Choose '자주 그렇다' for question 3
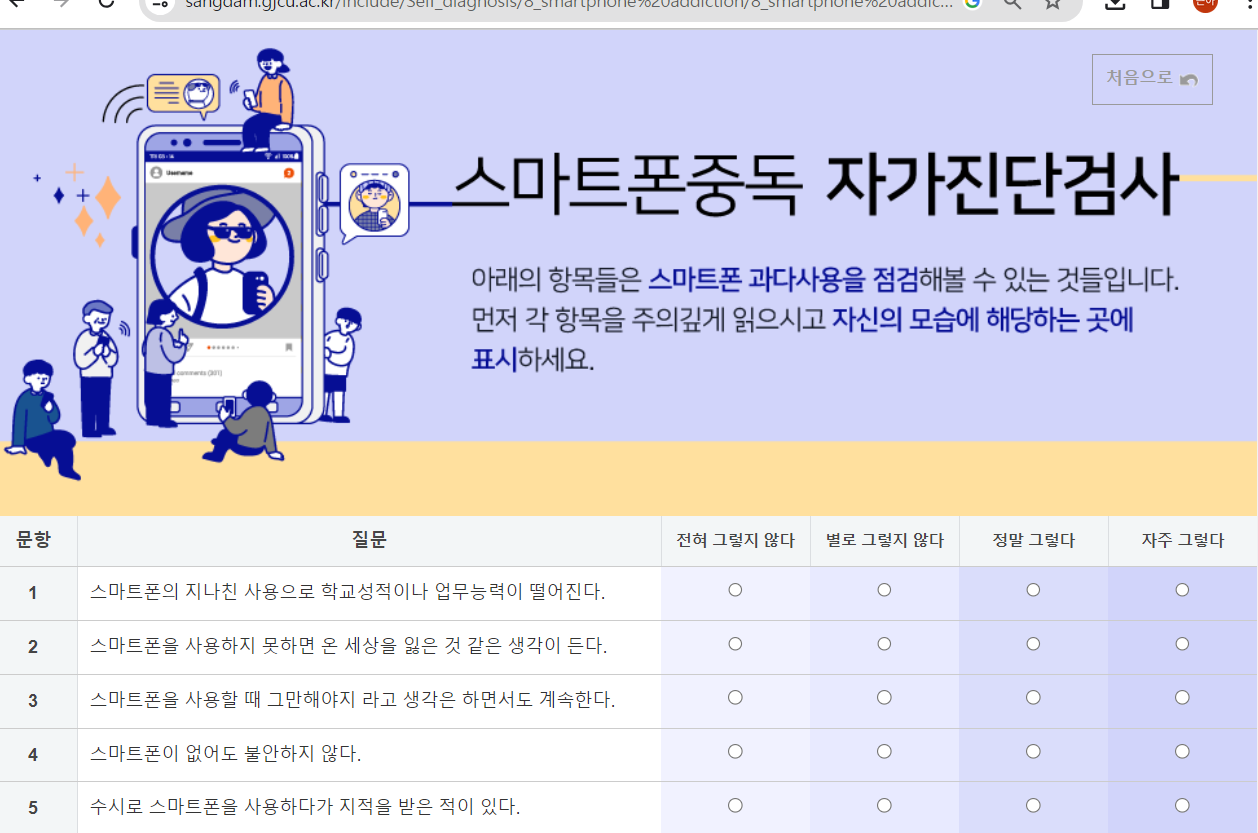Viewport: 1258px width, 833px height. (1182, 697)
